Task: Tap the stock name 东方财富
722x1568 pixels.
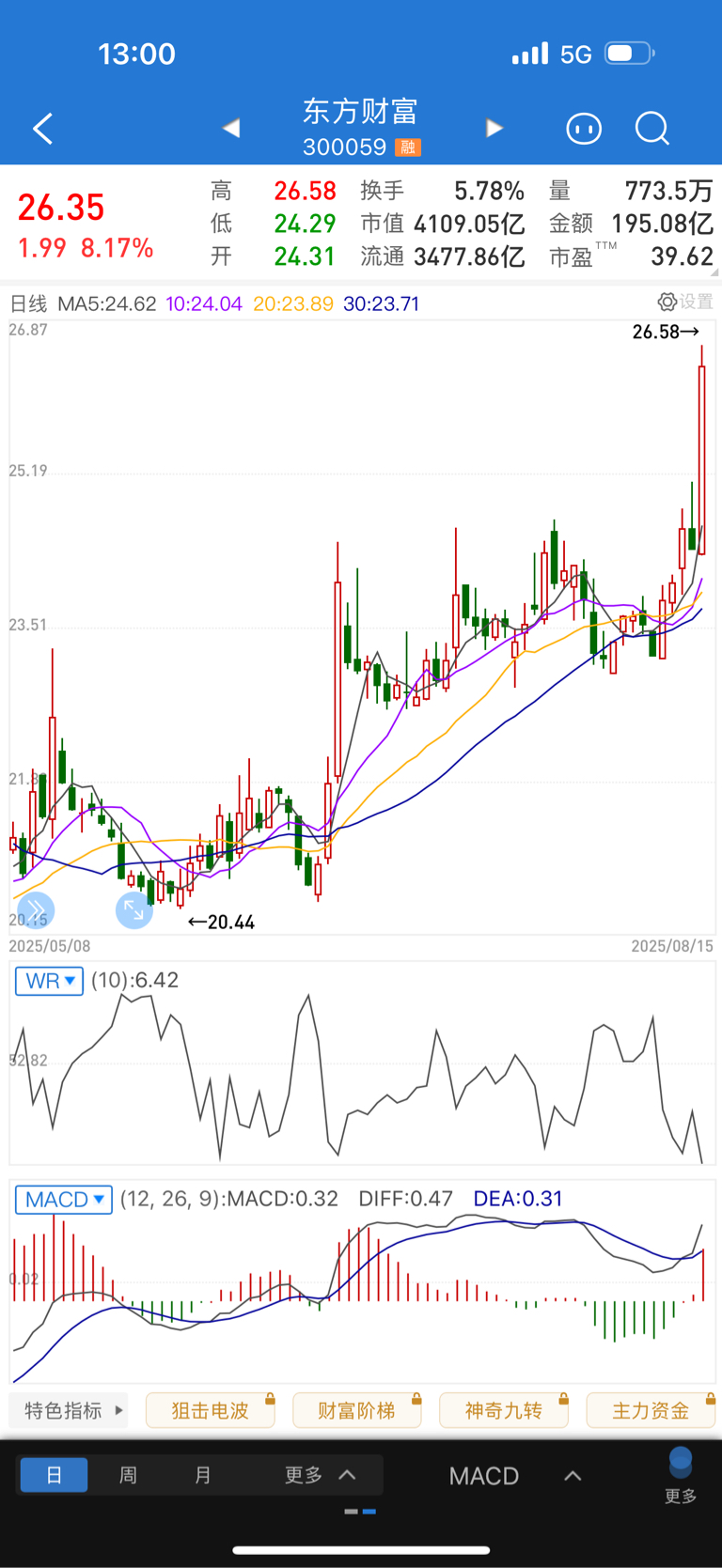Action: [360, 112]
